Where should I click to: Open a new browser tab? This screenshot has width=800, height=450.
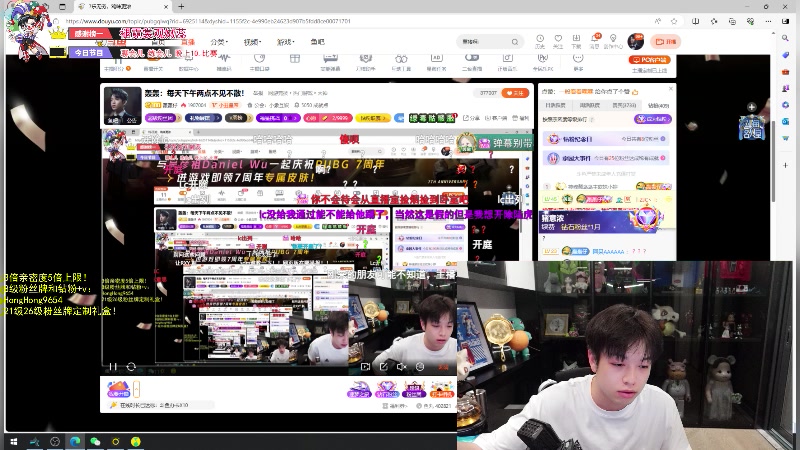pyautogui.click(x=181, y=7)
